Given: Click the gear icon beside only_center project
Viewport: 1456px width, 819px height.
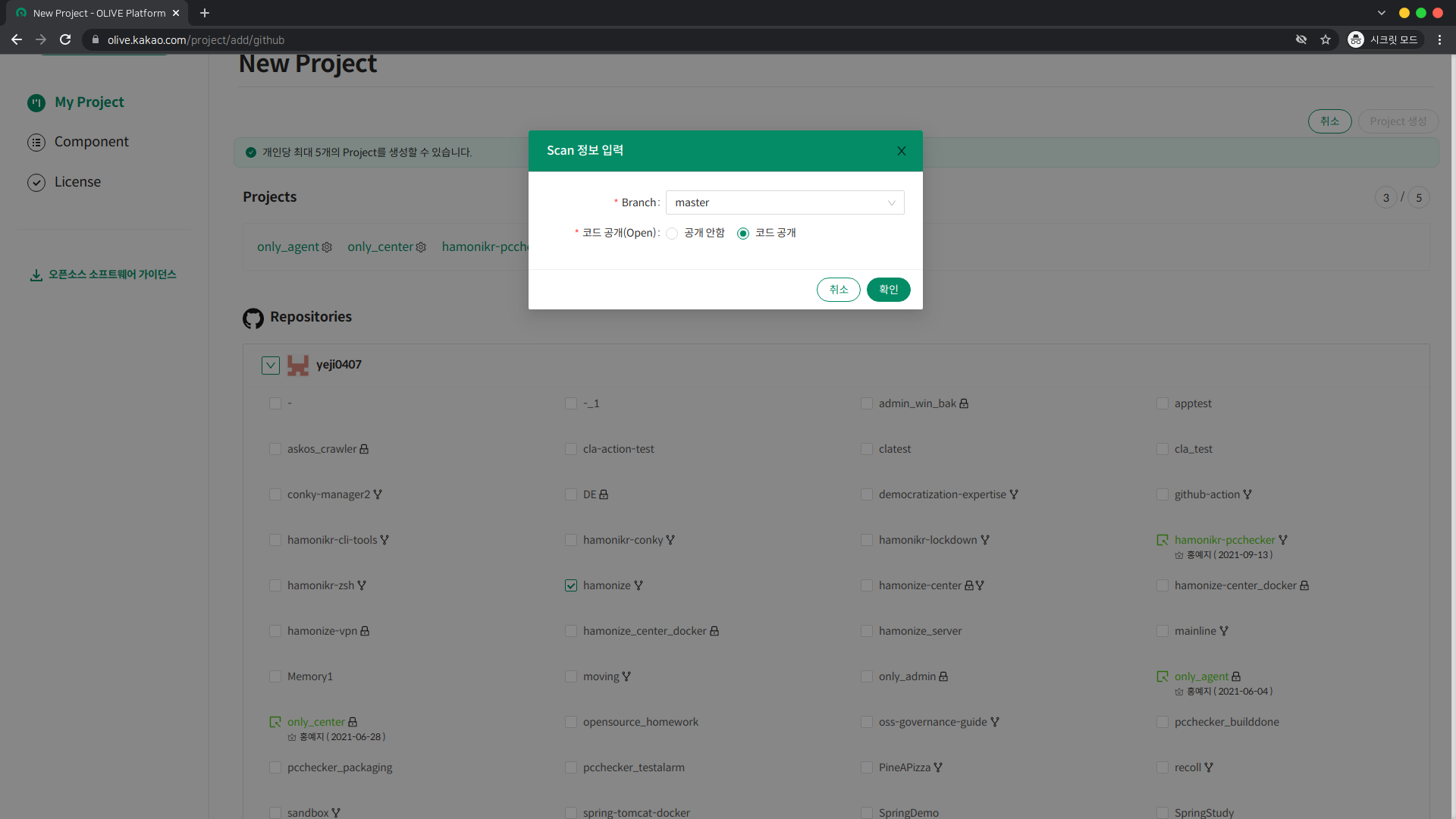Looking at the screenshot, I should pyautogui.click(x=421, y=247).
